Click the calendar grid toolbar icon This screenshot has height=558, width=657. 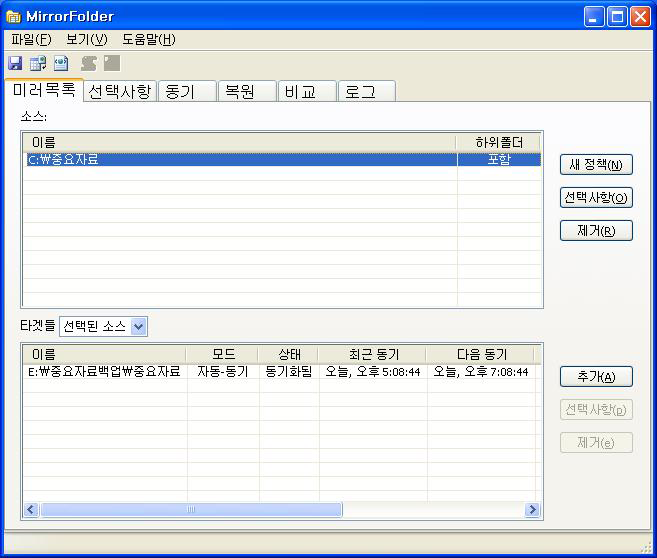tap(38, 64)
